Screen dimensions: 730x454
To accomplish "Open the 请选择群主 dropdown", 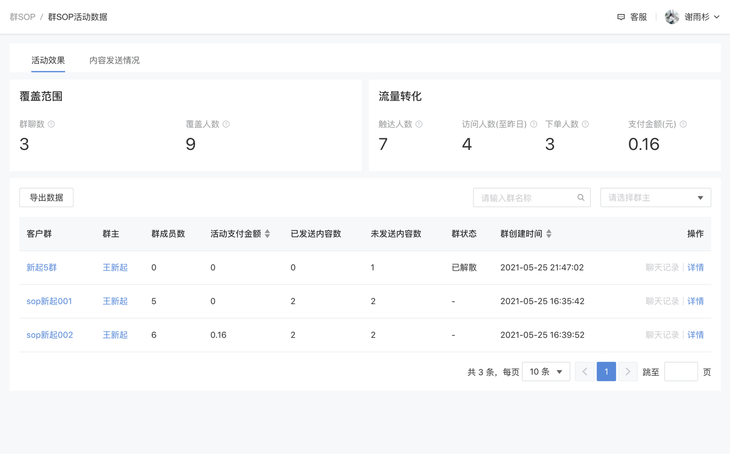I will (656, 197).
